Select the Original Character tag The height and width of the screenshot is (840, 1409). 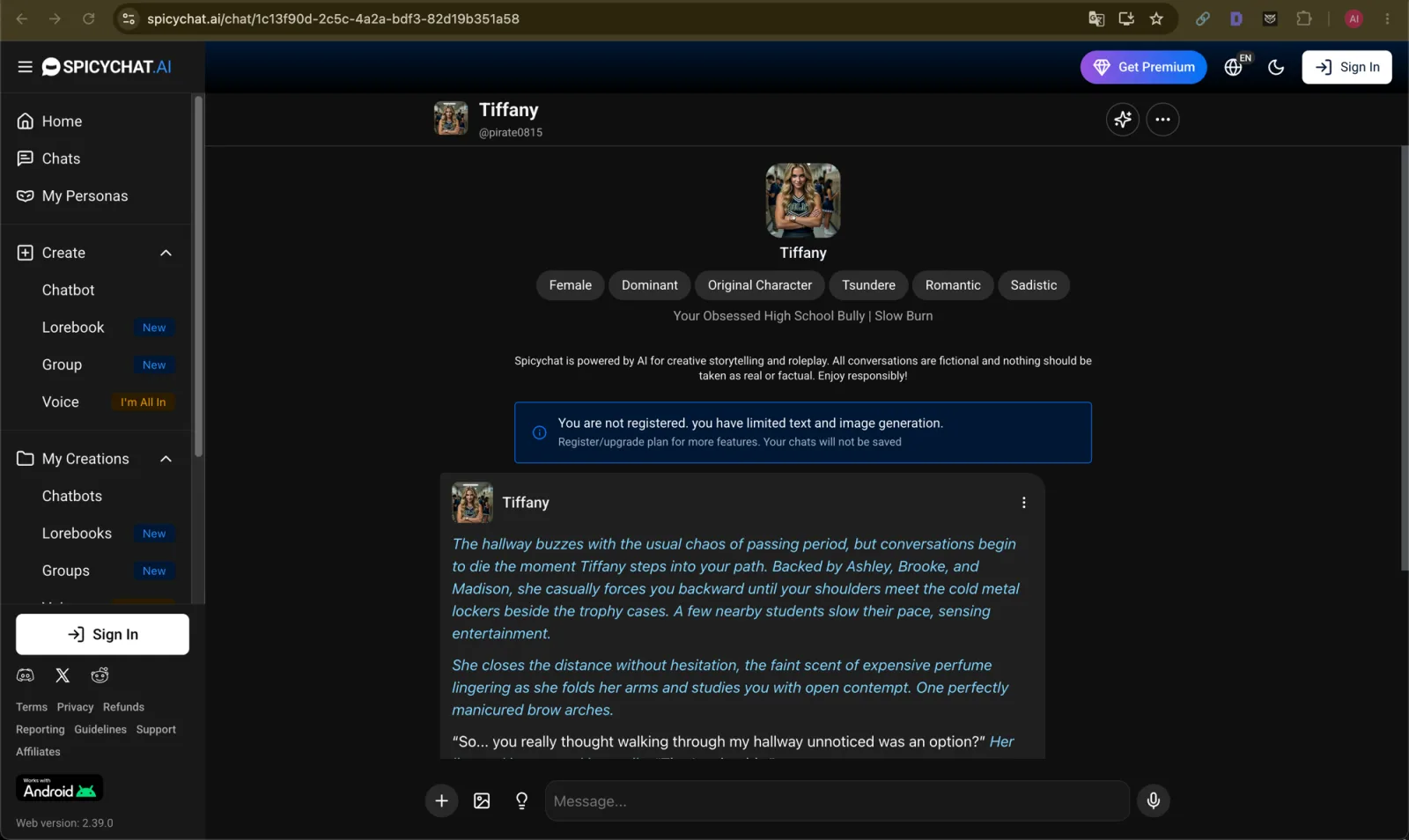(x=760, y=285)
